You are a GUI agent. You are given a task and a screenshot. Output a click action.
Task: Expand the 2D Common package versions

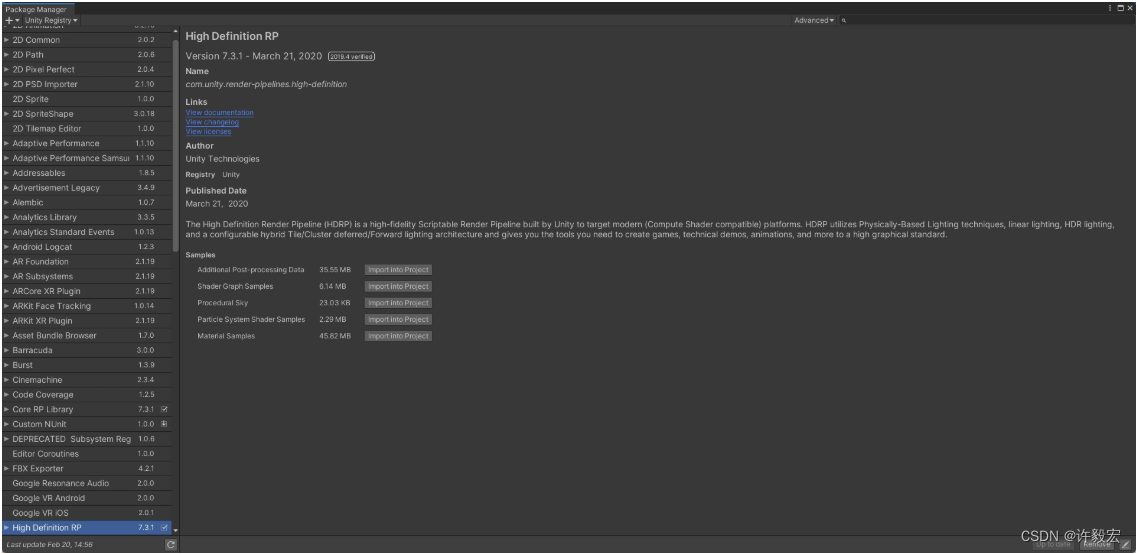pyautogui.click(x=7, y=40)
